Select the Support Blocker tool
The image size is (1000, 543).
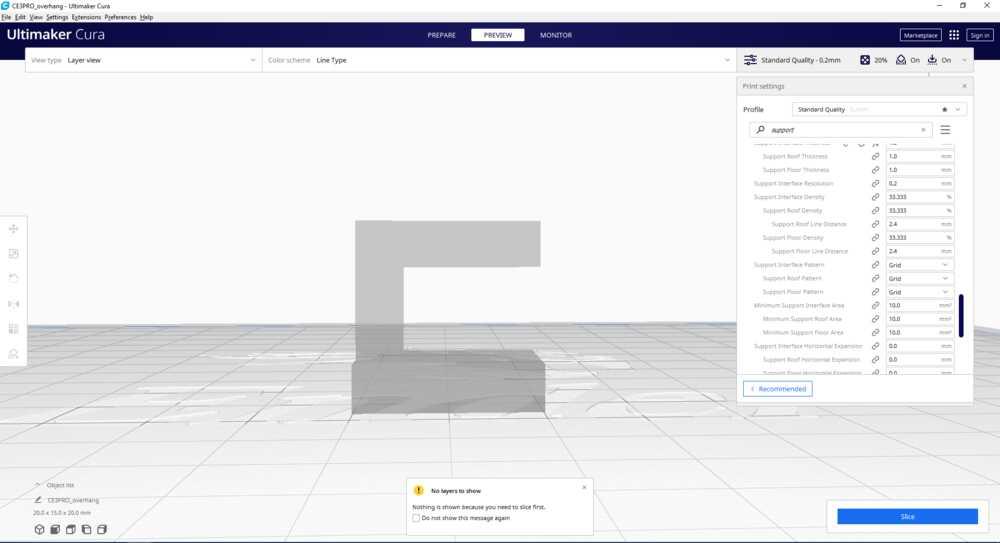13,353
